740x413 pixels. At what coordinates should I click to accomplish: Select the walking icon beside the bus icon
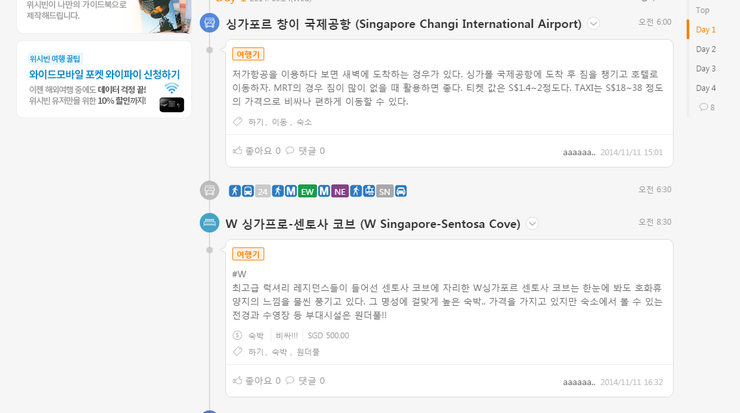235,191
